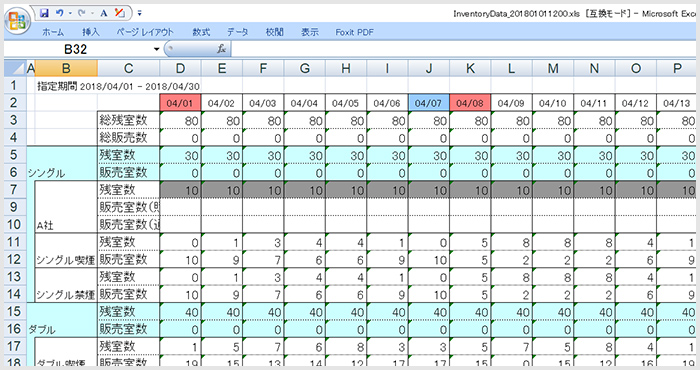Select the red 04/01 date cell
This screenshot has height=370, width=700.
click(x=180, y=103)
